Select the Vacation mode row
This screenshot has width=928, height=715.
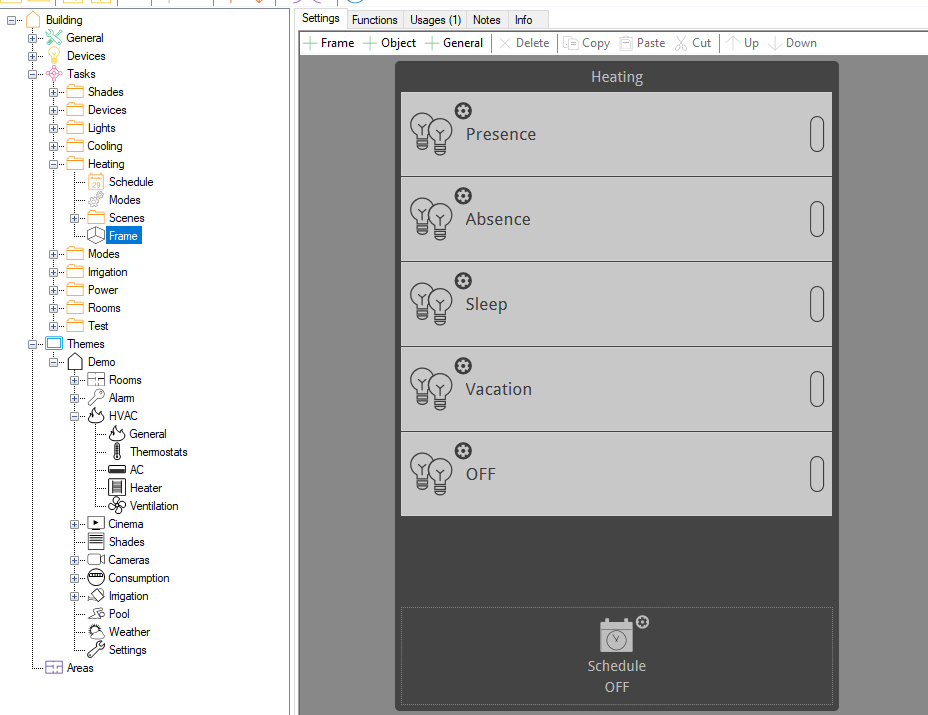(x=616, y=389)
